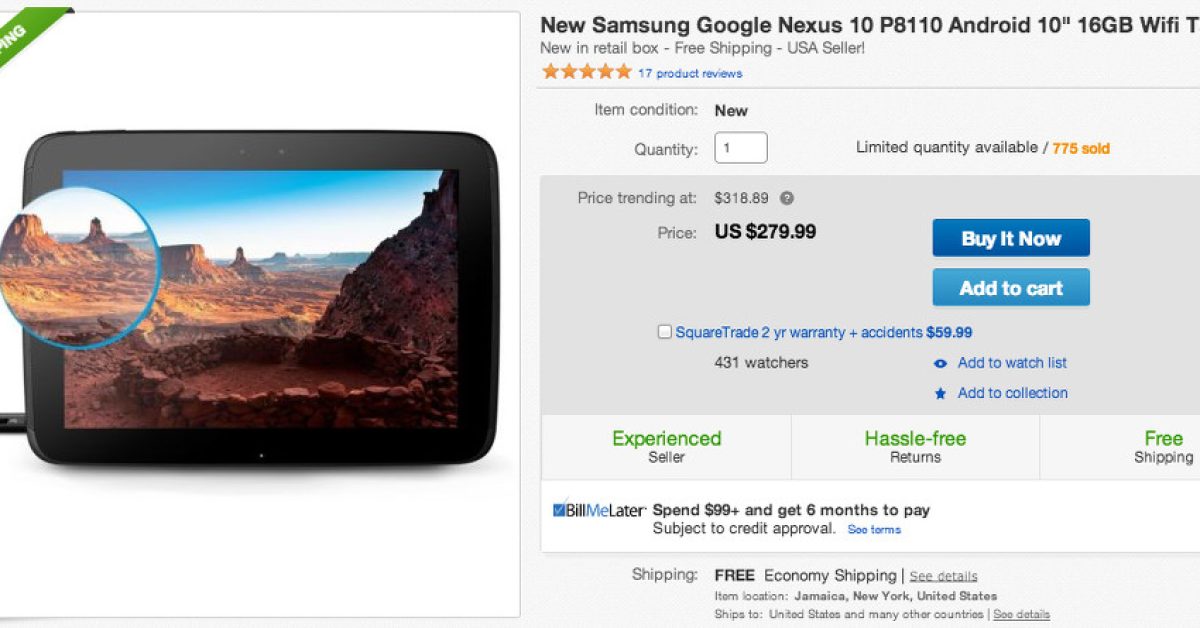The height and width of the screenshot is (628, 1200).
Task: Click the BillMeLater logo
Action: click(599, 510)
